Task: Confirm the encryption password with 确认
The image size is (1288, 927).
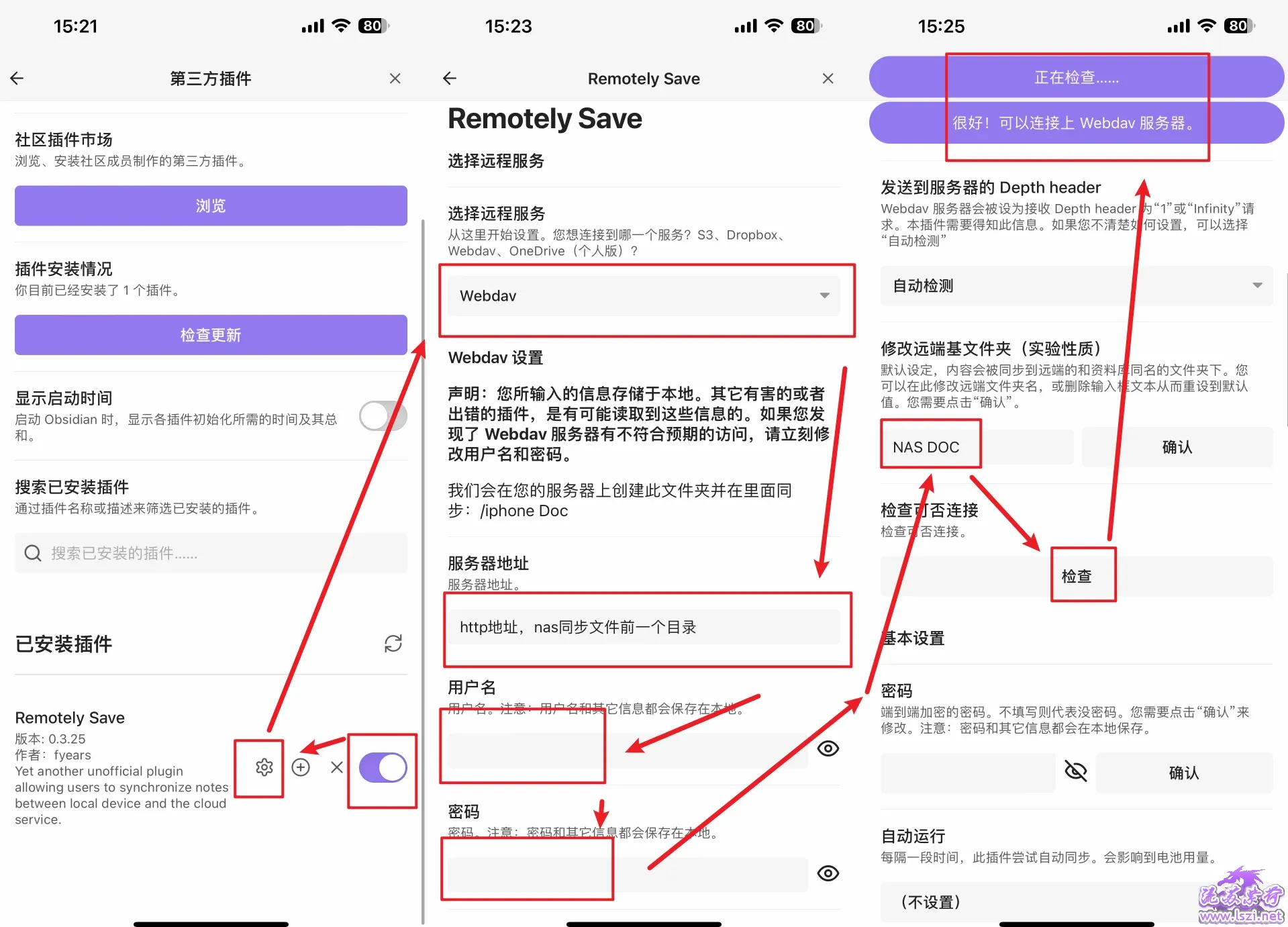Action: tap(1184, 773)
